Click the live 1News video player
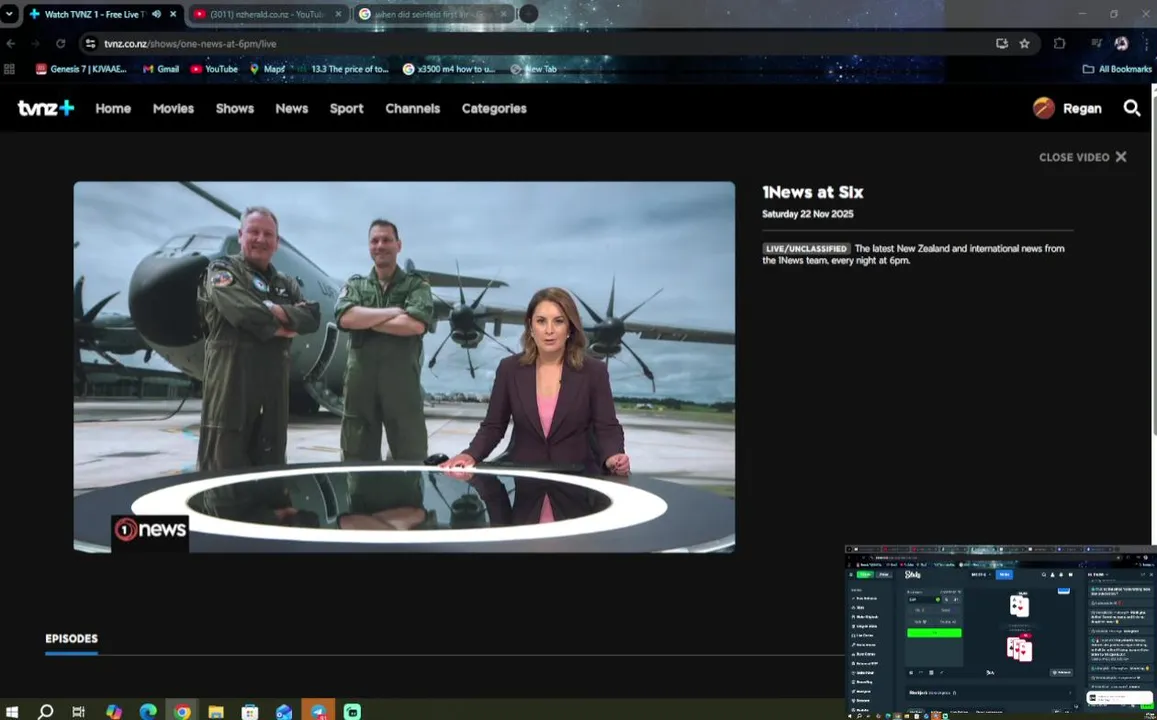This screenshot has width=1157, height=720. coord(404,367)
